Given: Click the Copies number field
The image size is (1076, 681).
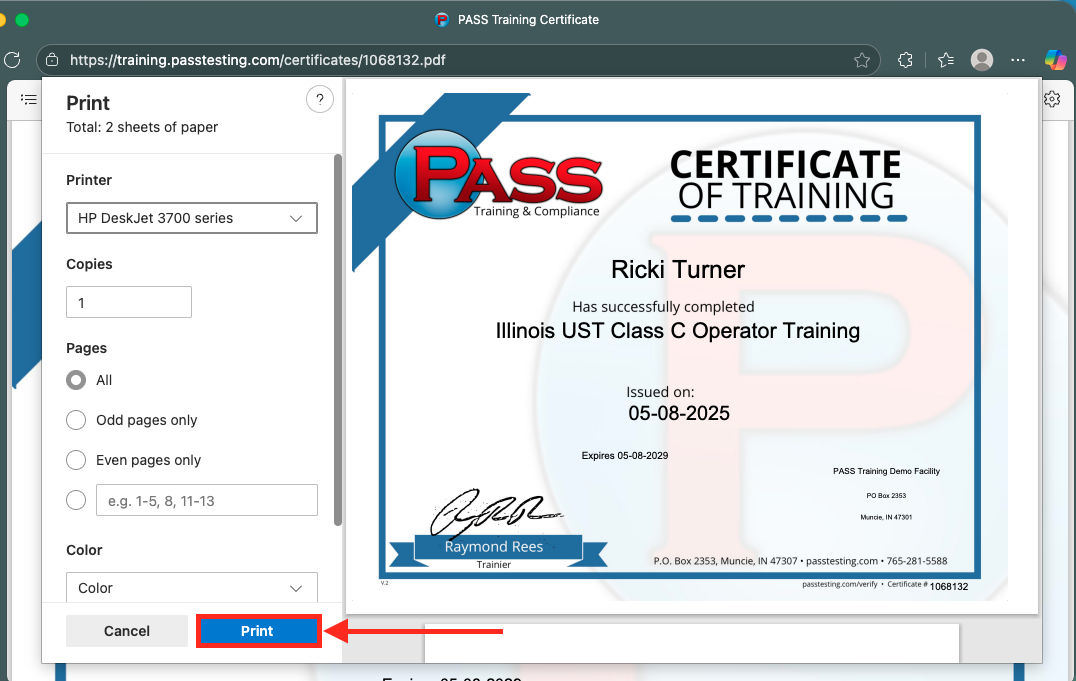Looking at the screenshot, I should point(129,302).
